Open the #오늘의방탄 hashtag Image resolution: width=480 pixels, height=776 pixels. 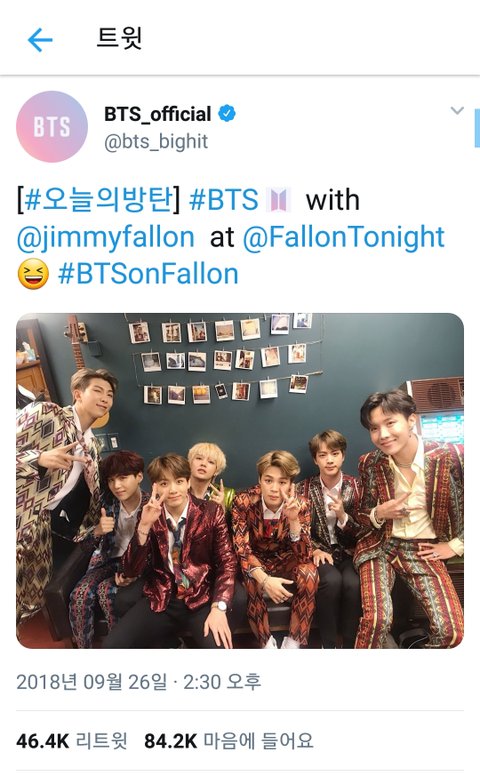[x=98, y=199]
